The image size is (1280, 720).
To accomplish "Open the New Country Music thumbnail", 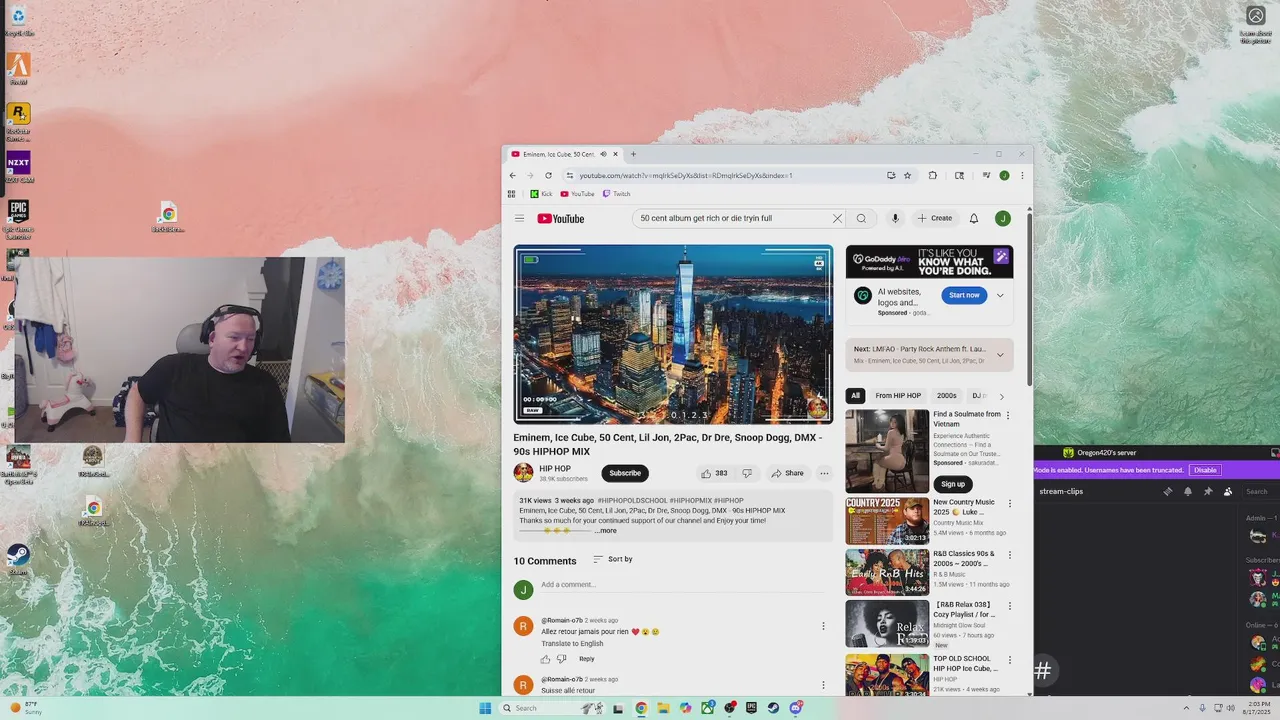I will [887, 520].
